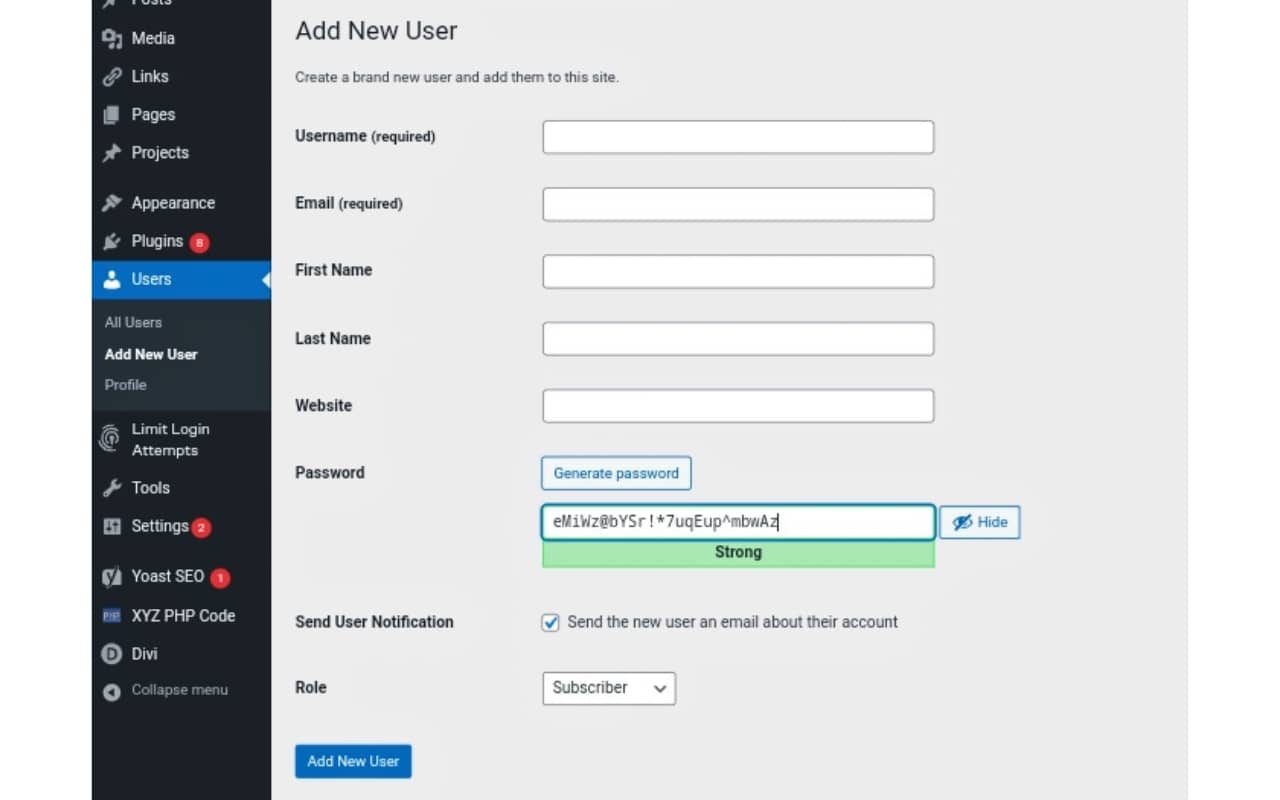Open the Profile menu item
1280x800 pixels.
[125, 385]
